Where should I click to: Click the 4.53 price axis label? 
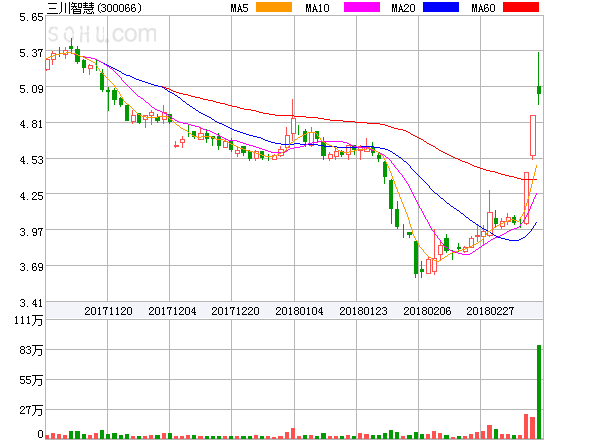pyautogui.click(x=31, y=160)
